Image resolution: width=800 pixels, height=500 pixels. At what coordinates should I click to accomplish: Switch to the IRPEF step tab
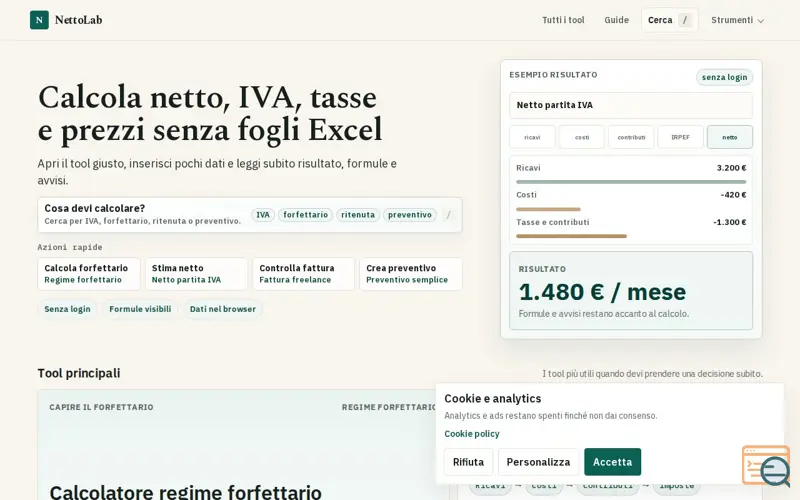point(681,137)
